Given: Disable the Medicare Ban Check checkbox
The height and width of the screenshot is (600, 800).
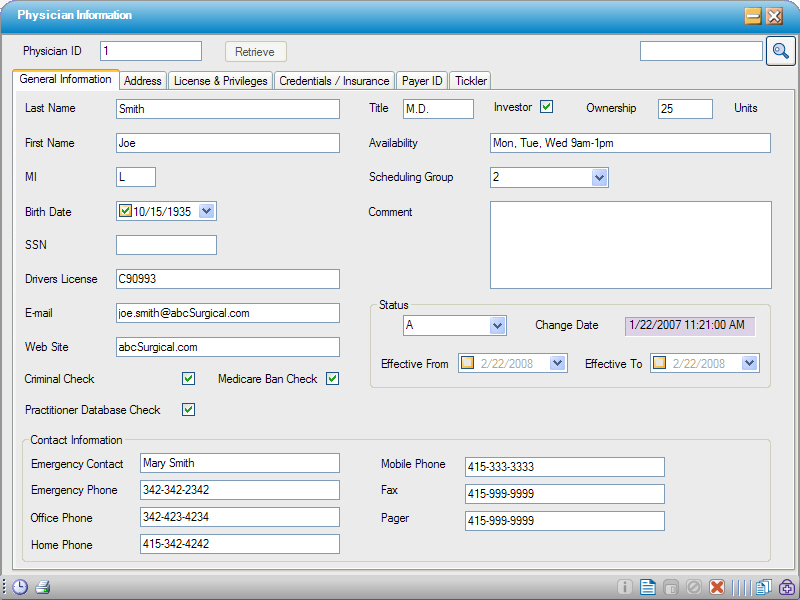Looking at the screenshot, I should click(331, 379).
